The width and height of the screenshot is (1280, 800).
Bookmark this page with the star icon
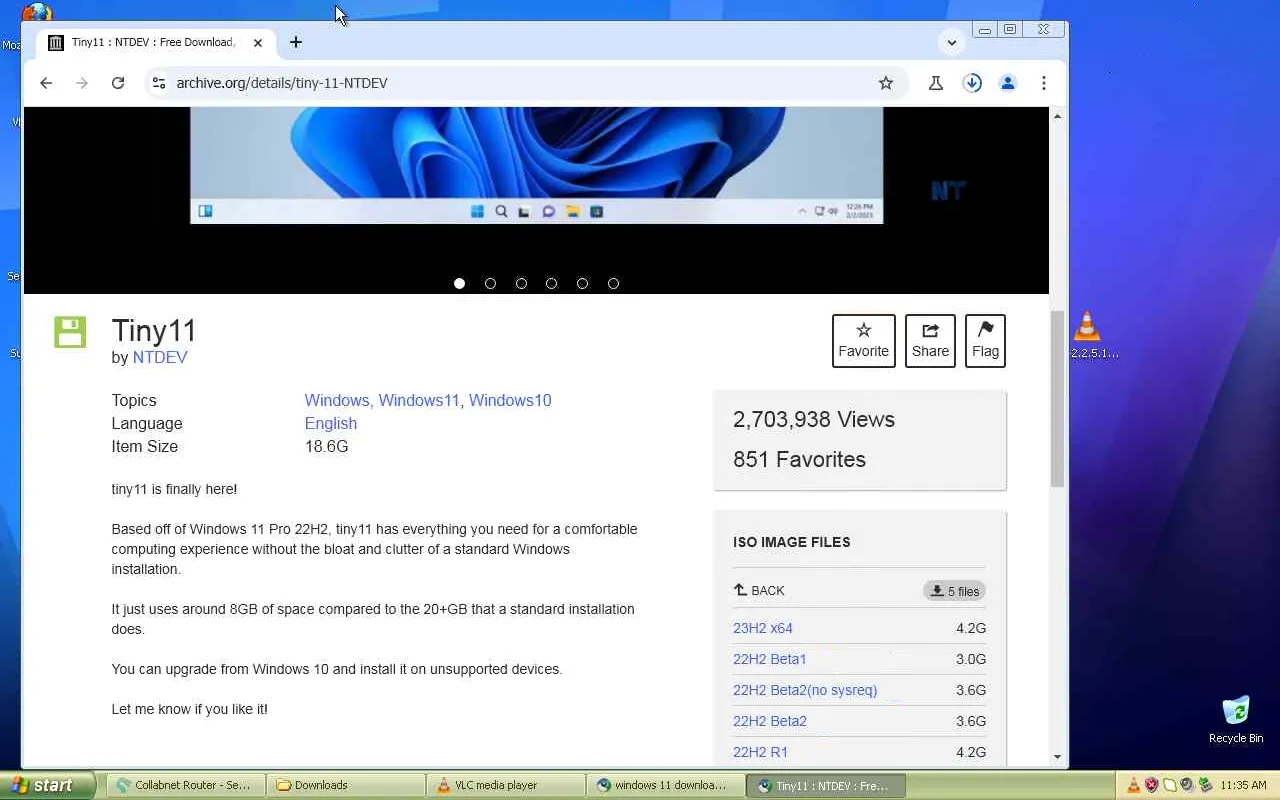886,83
